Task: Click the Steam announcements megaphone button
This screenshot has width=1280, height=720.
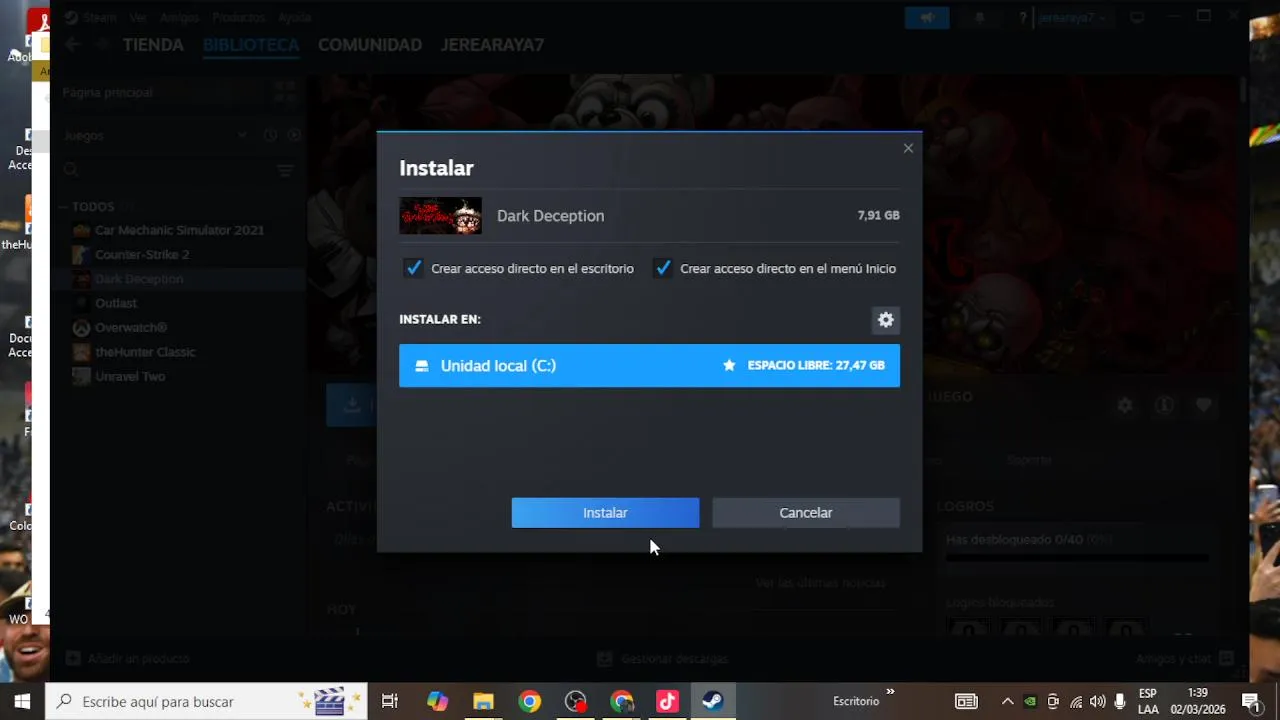Action: 927,18
